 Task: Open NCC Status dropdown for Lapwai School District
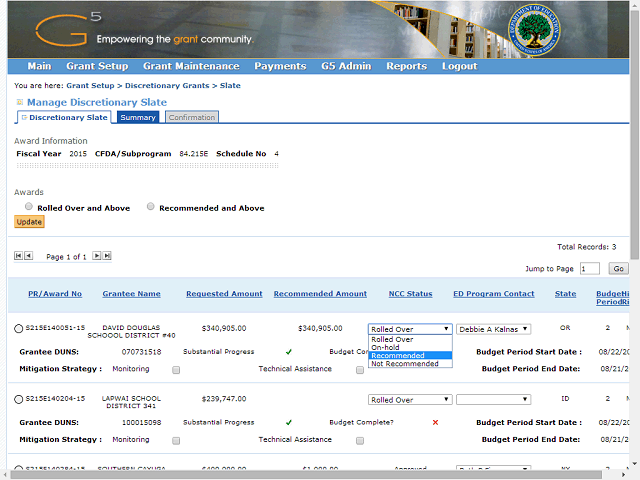(410, 400)
